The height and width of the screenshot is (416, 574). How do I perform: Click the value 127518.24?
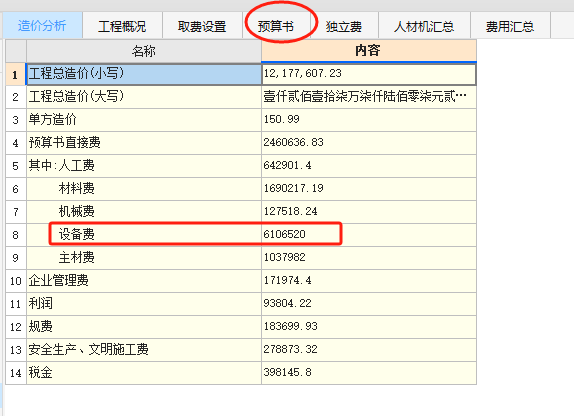369,212
